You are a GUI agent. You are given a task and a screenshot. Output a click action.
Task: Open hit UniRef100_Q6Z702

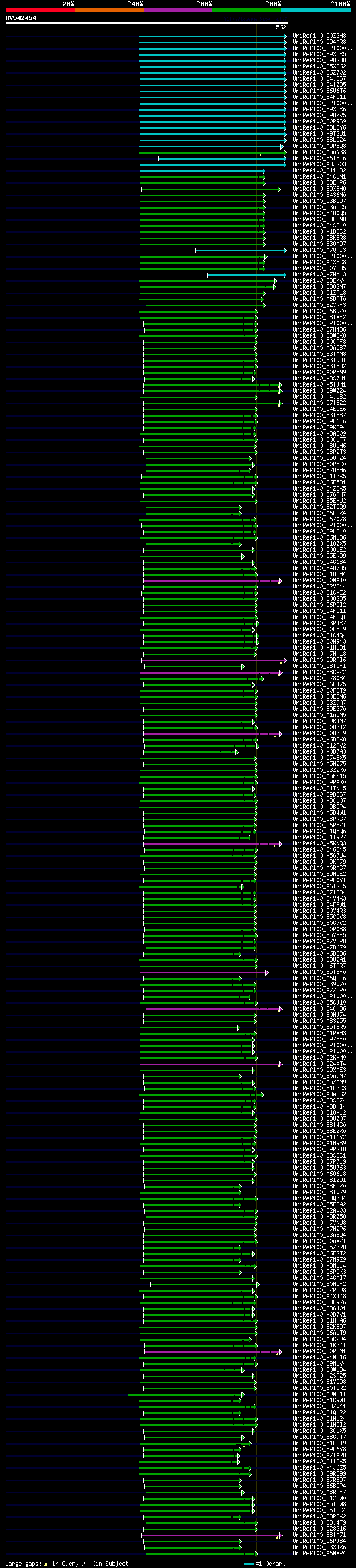[319, 72]
